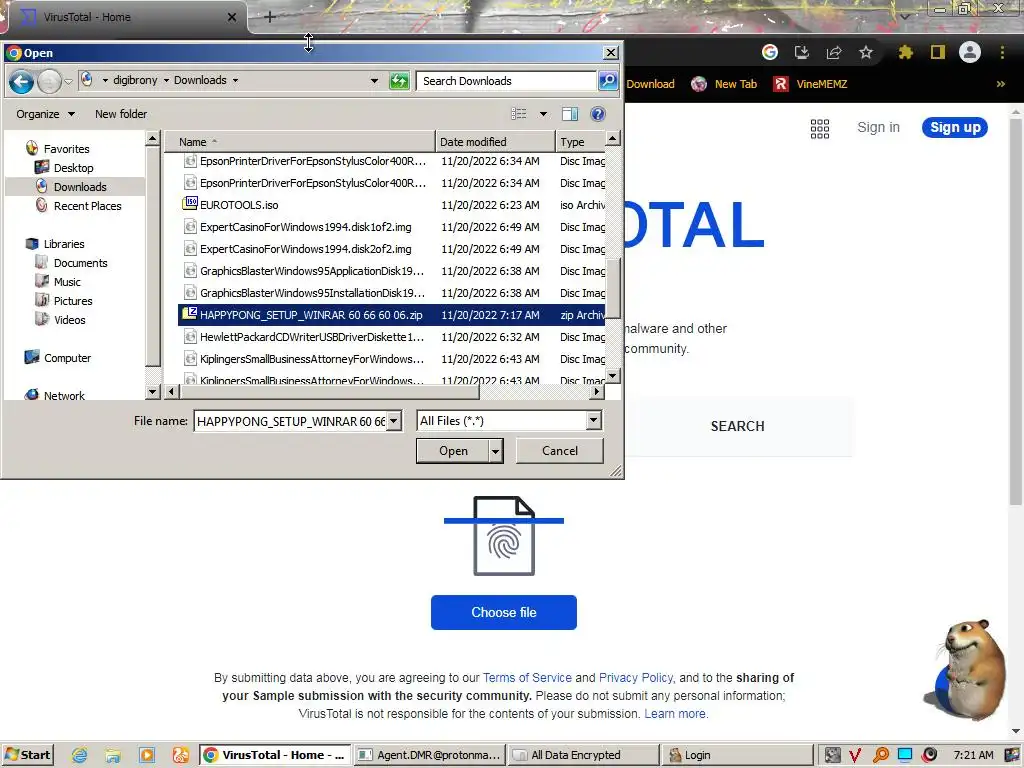Open the All Files type filter dropdown
The height and width of the screenshot is (768, 1024).
click(593, 421)
